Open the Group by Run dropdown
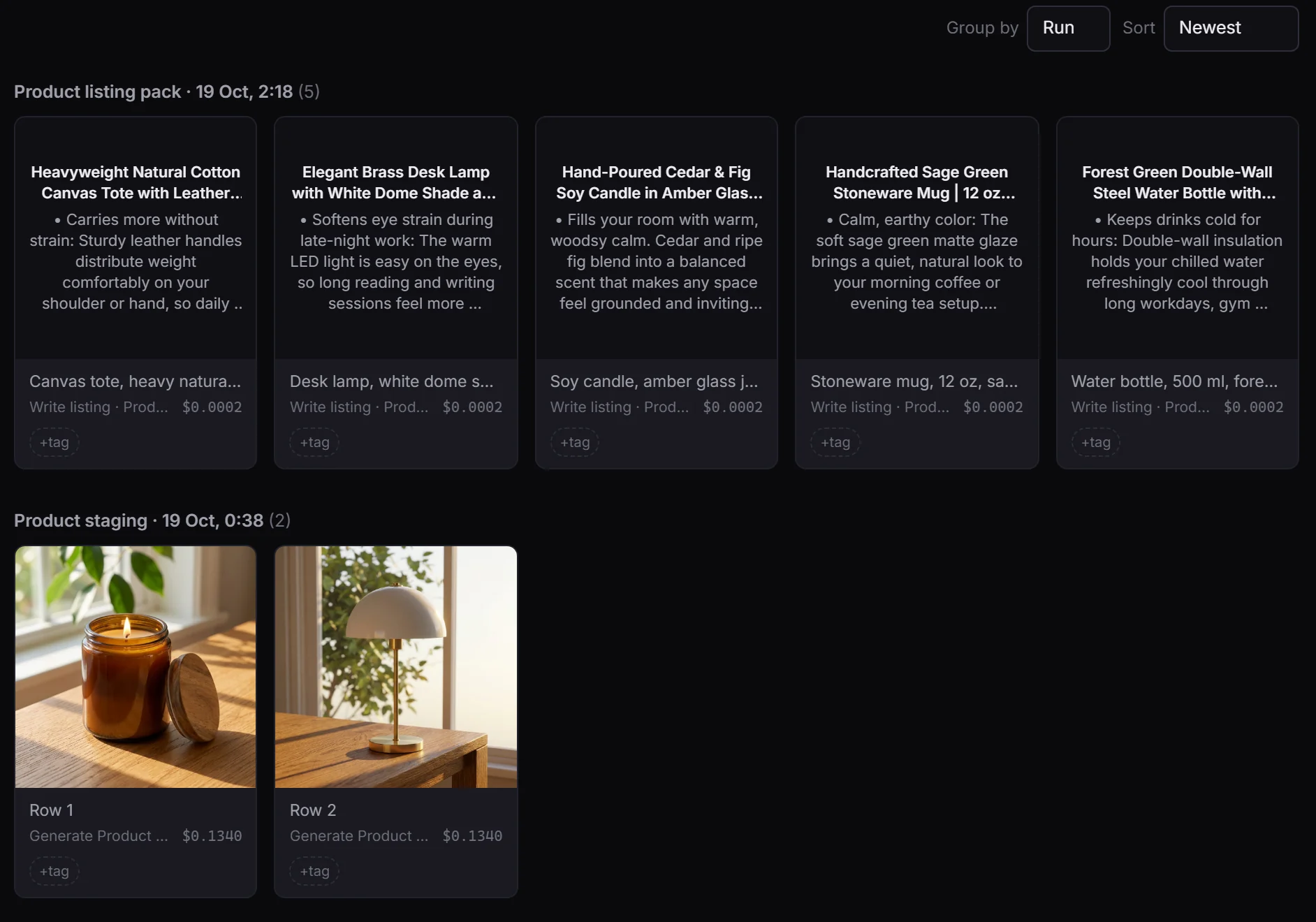Viewport: 1316px width, 922px height. 1068,28
